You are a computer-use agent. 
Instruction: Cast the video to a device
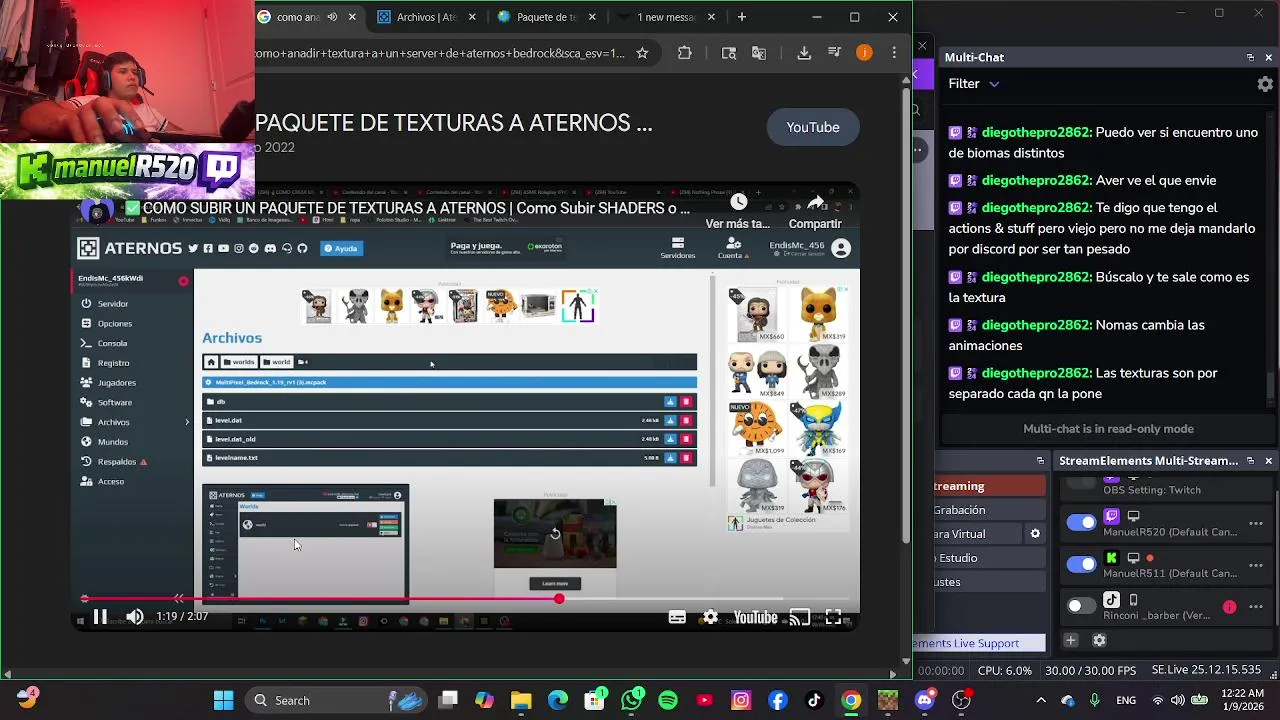click(799, 618)
